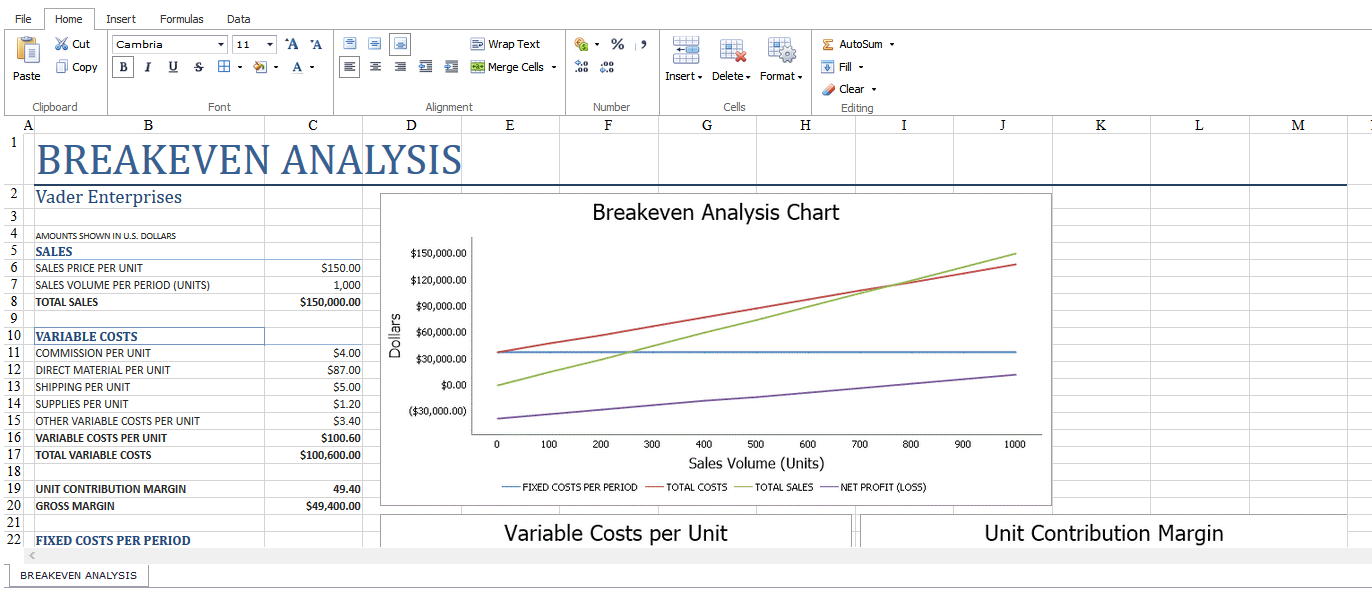Screen dimensions: 1372x604
Task: Click the Cut scissors icon
Action: (x=62, y=44)
